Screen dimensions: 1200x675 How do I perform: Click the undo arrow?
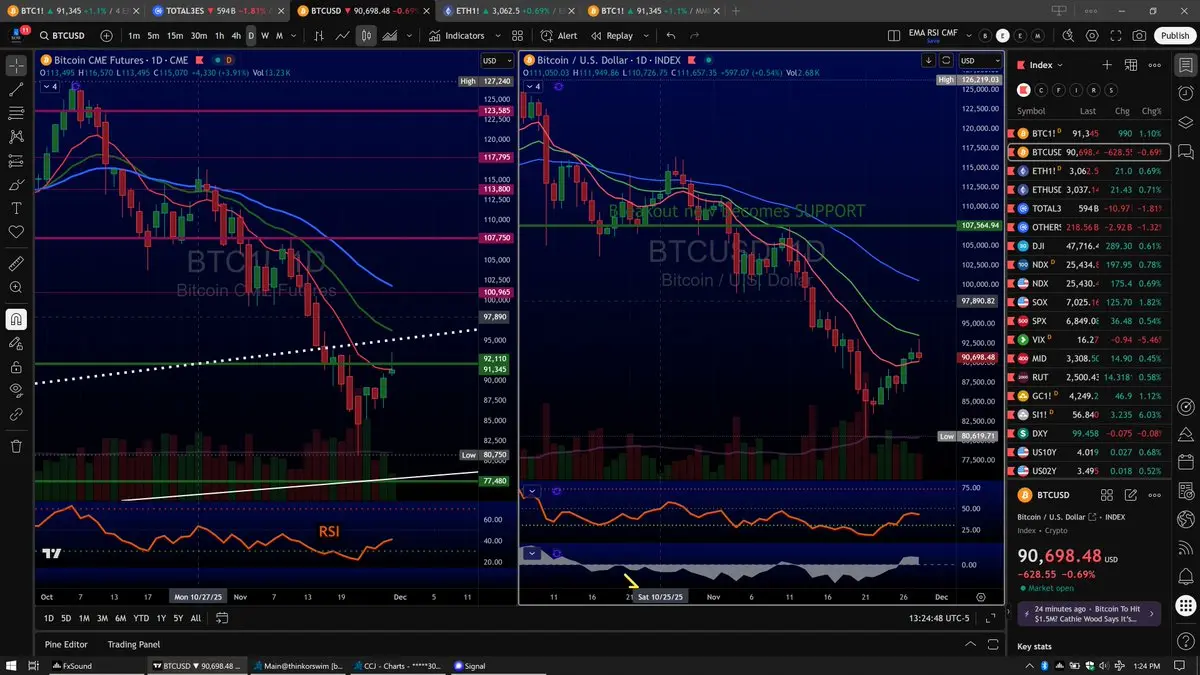tap(671, 35)
